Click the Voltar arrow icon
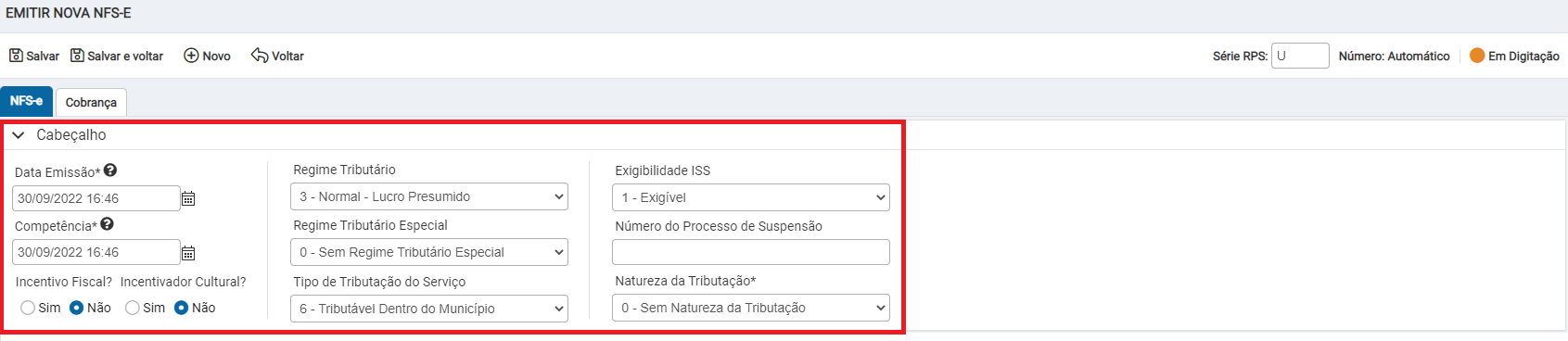The height and width of the screenshot is (341, 1568). point(260,56)
